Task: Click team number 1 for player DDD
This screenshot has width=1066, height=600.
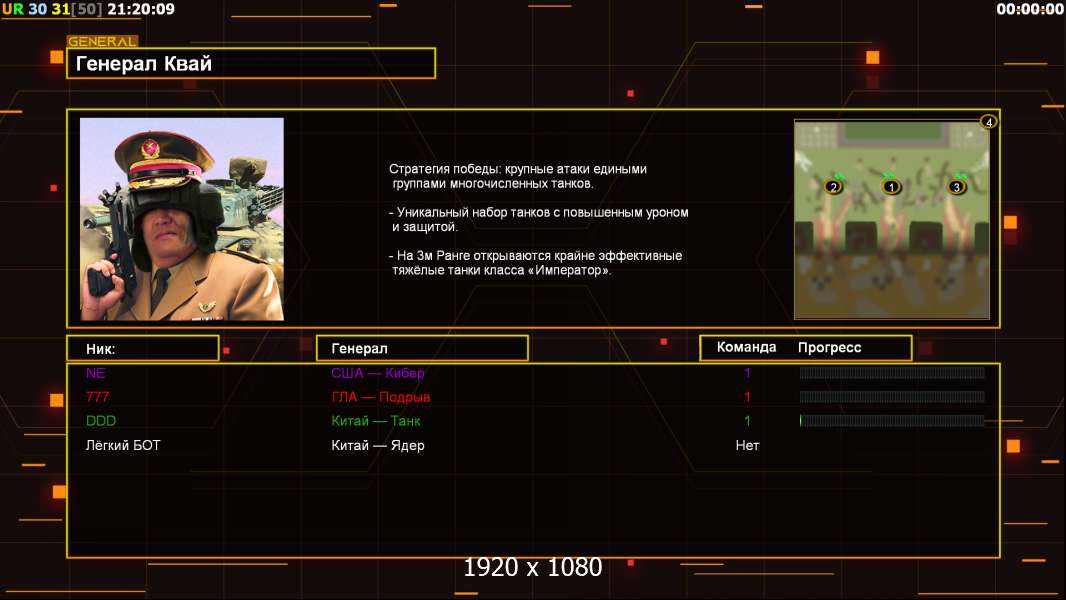Action: [747, 421]
